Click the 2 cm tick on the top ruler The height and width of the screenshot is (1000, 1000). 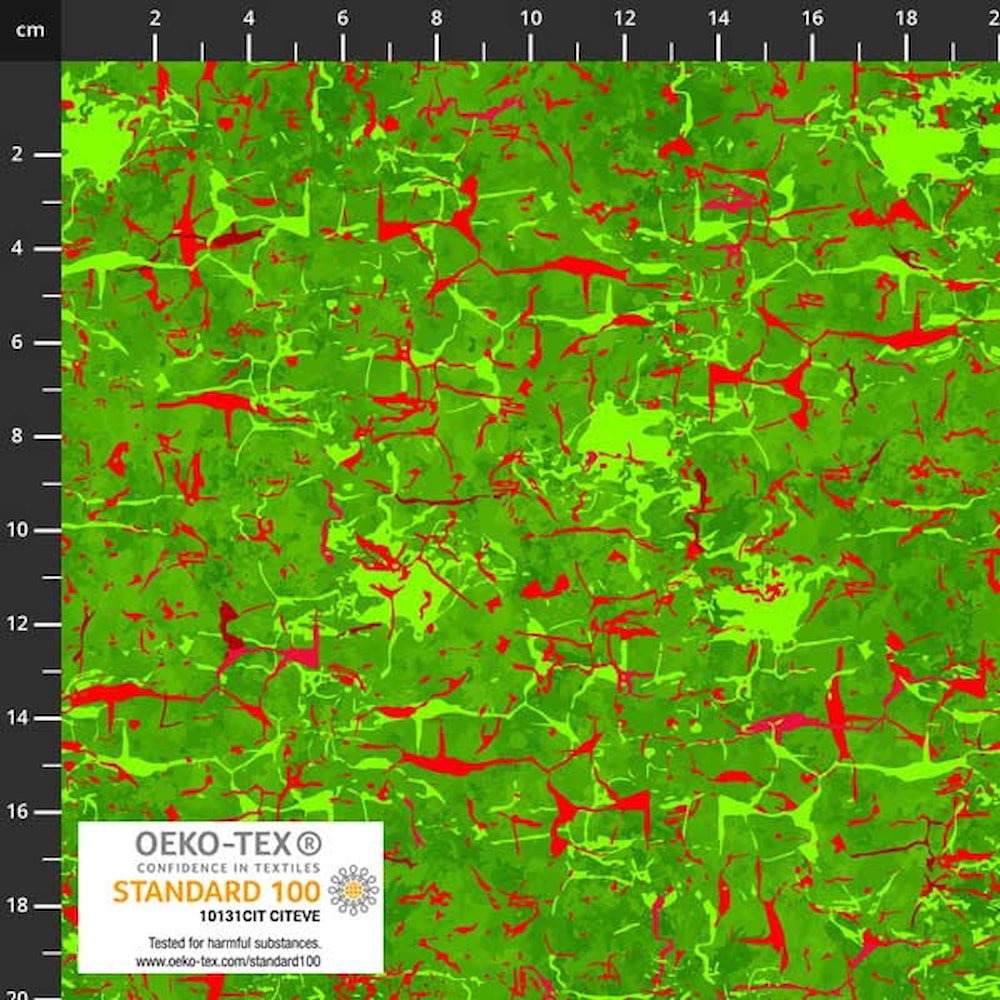[155, 17]
